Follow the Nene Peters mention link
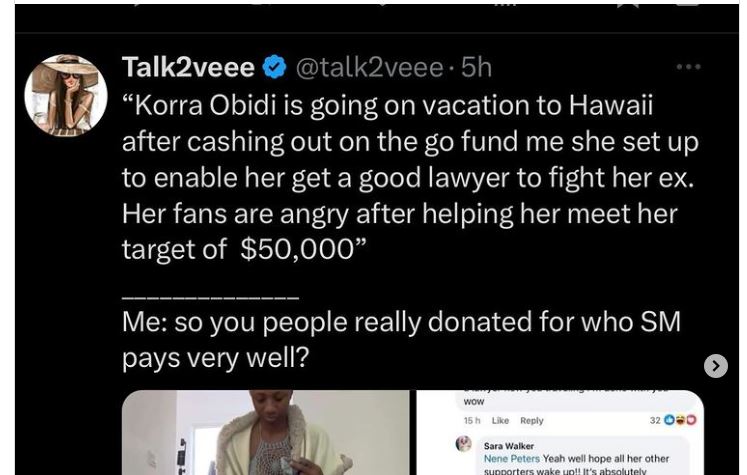This screenshot has height=475, width=747. (512, 459)
